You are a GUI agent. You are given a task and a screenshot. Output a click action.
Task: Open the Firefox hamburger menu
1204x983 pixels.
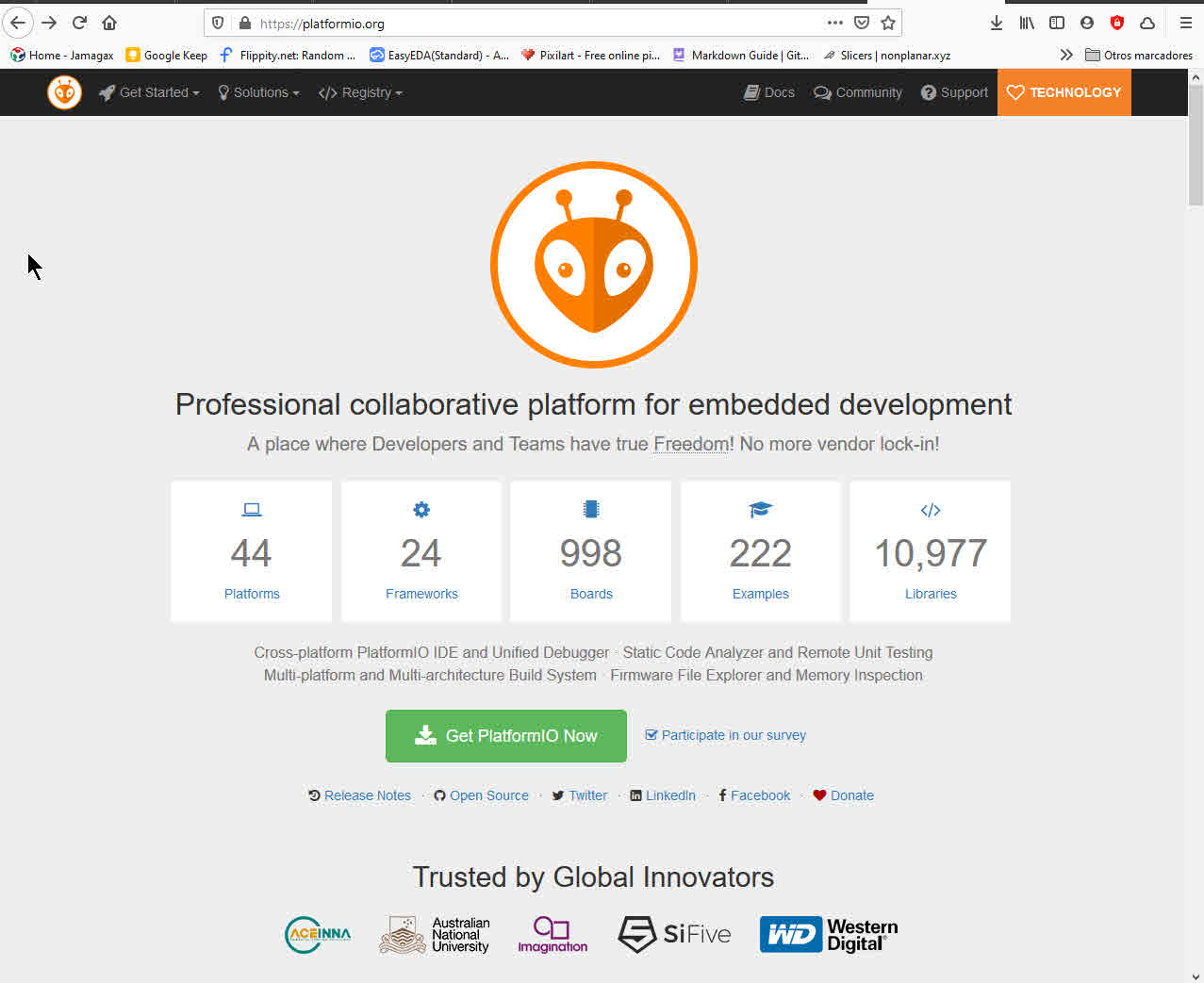pos(1186,23)
